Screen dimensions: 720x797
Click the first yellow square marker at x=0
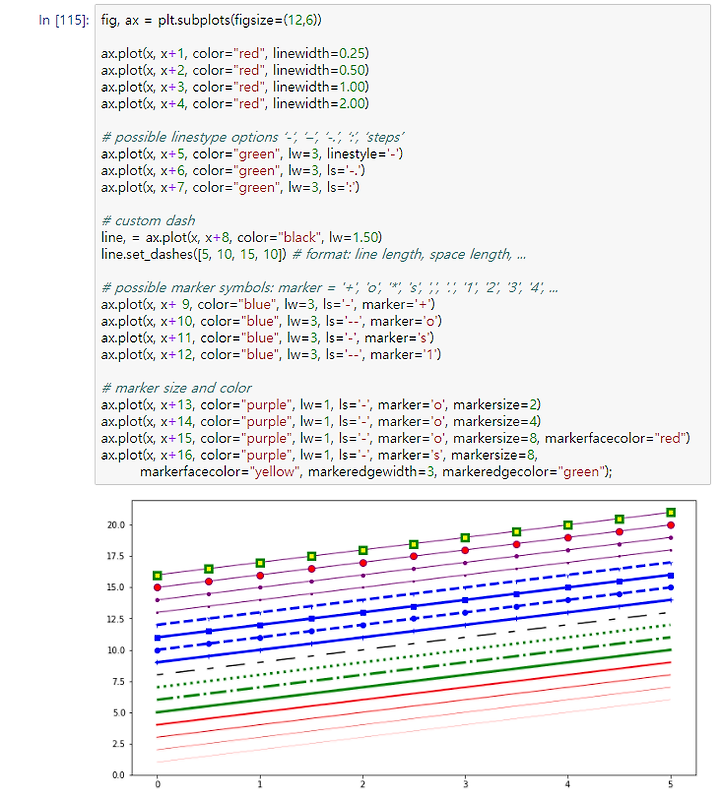(158, 575)
